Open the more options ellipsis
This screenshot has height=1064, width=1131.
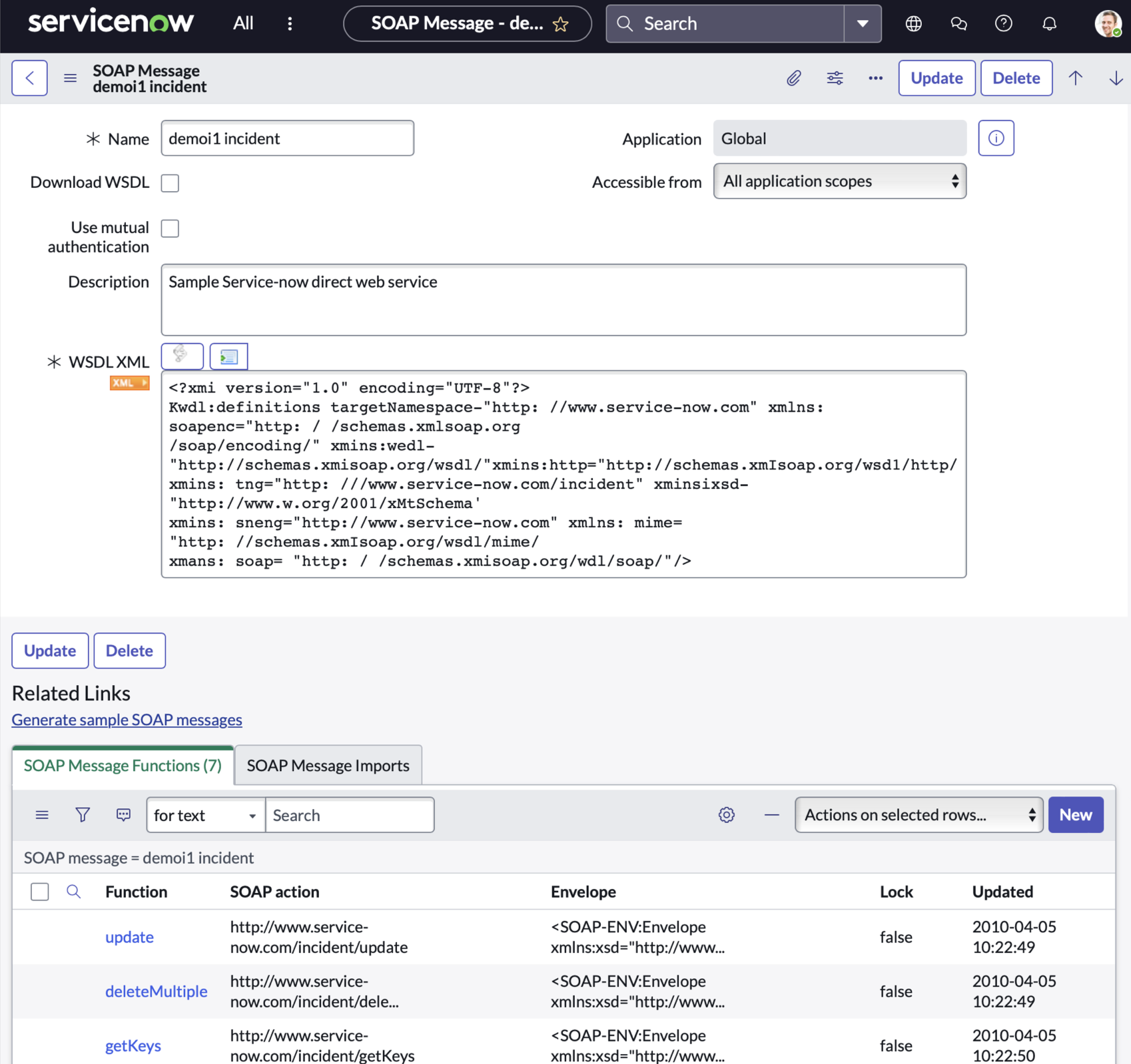(875, 78)
